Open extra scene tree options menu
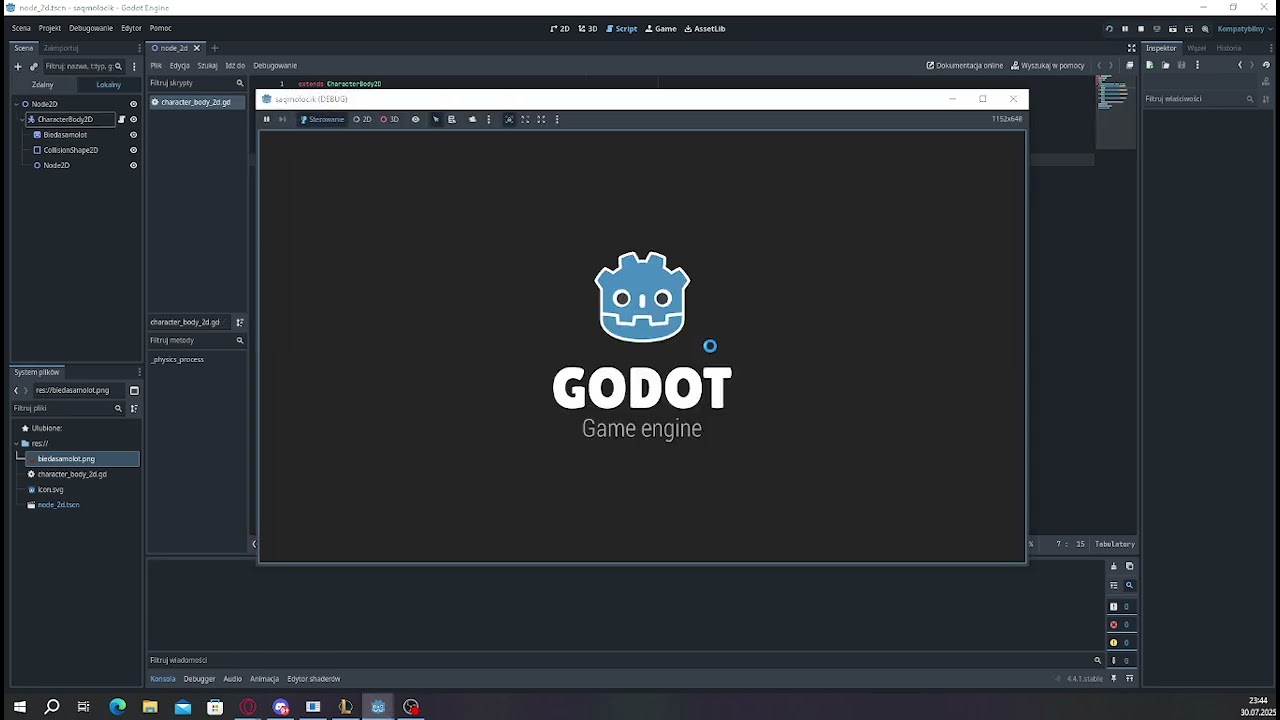 point(134,66)
